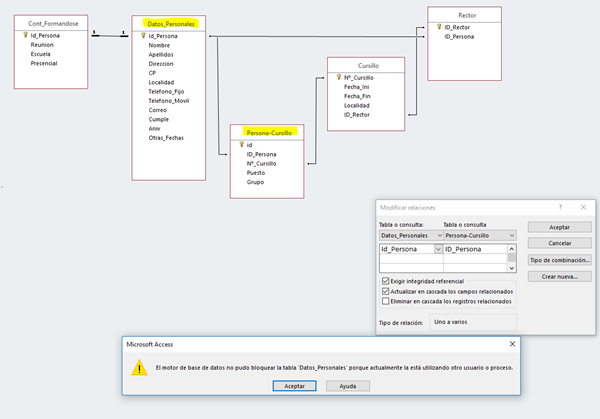Click key icon beside ID_Rector in Rector table
This screenshot has height=419, width=600.
coord(439,27)
